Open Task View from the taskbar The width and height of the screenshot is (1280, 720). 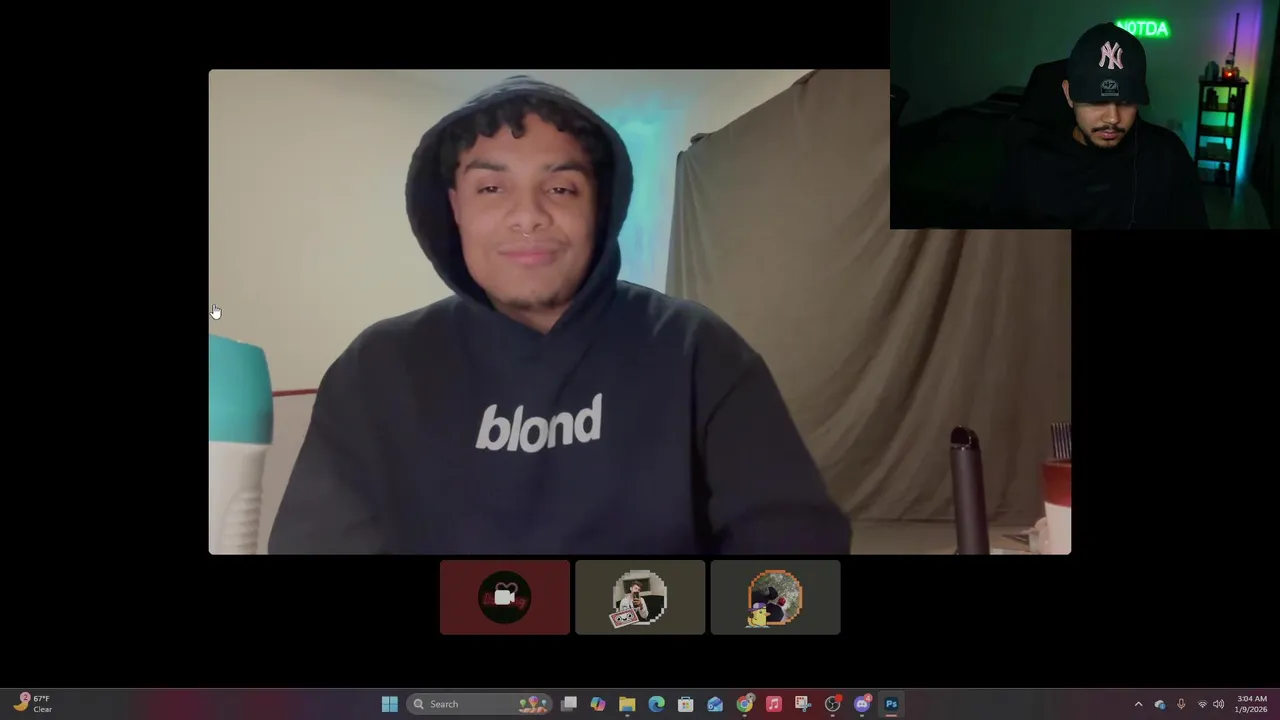tap(569, 704)
